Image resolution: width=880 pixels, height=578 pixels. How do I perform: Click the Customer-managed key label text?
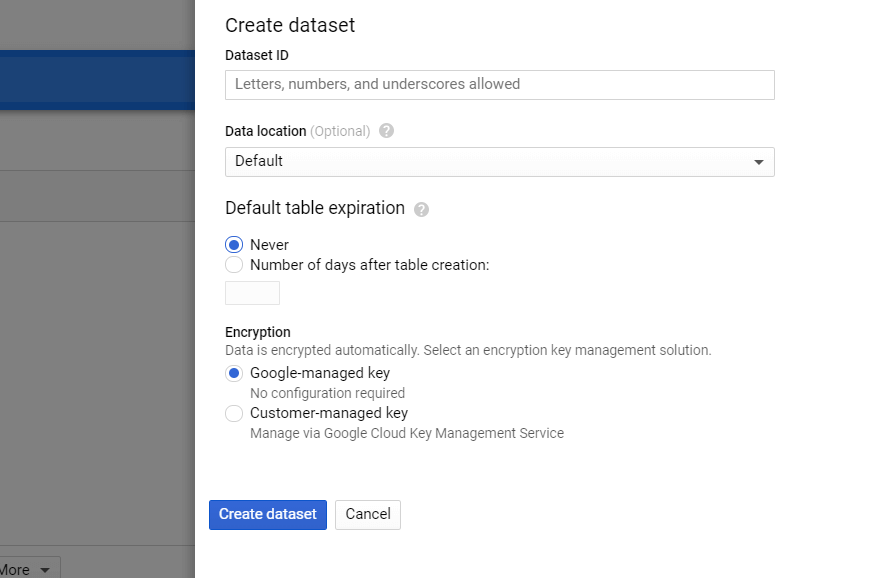(x=327, y=413)
